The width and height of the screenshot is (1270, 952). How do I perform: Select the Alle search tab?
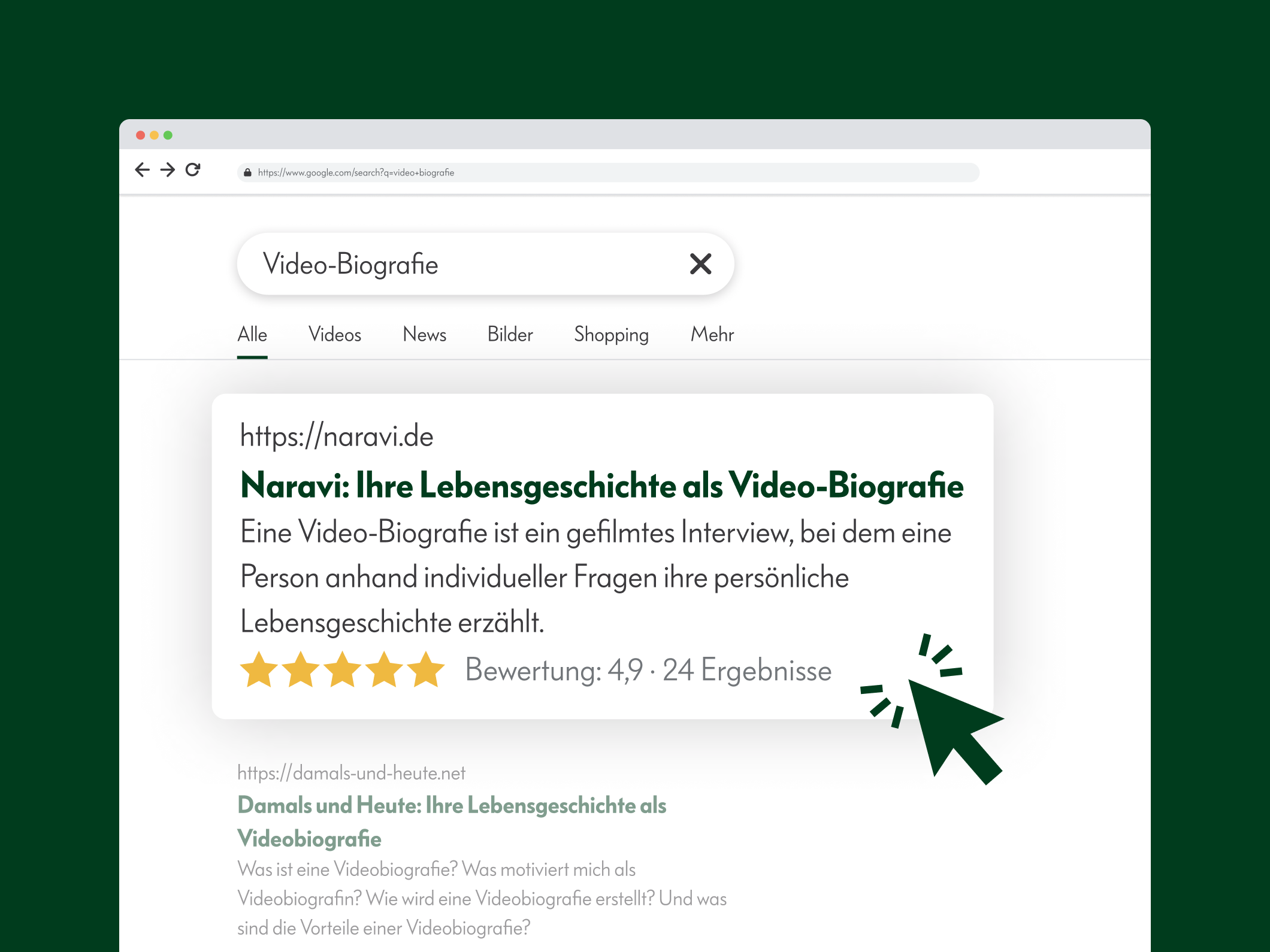[x=252, y=334]
